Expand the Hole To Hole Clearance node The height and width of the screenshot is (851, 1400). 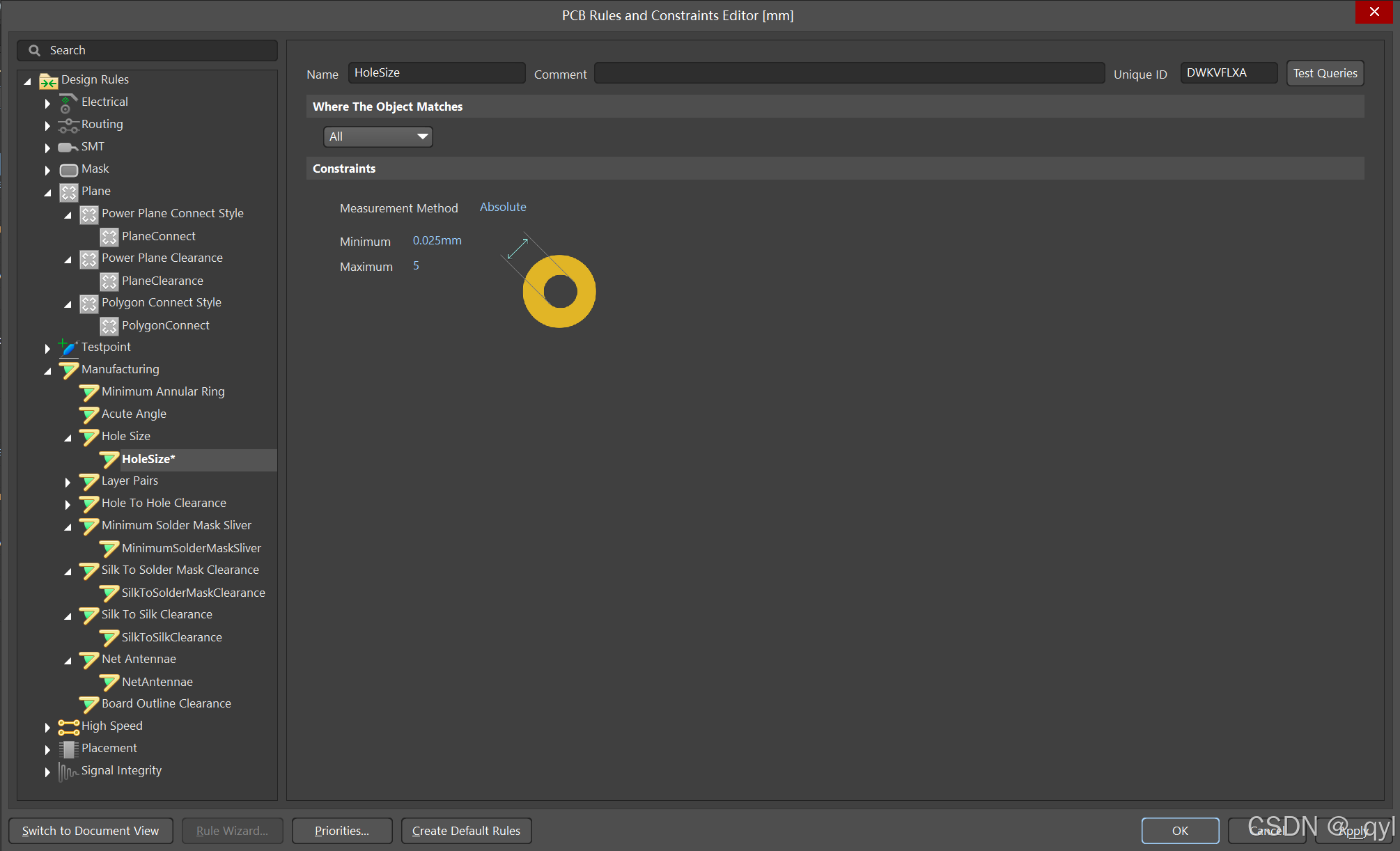pos(68,504)
